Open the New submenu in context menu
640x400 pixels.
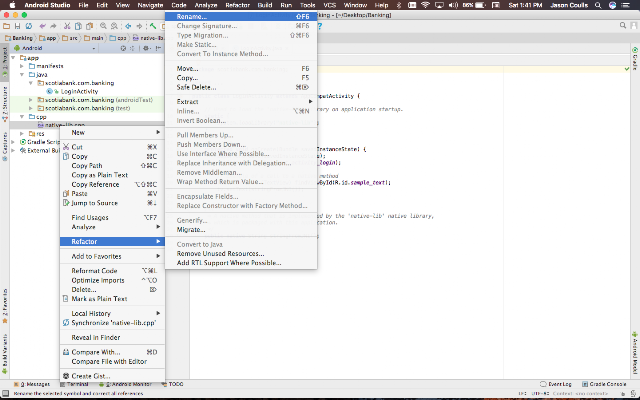(112, 133)
